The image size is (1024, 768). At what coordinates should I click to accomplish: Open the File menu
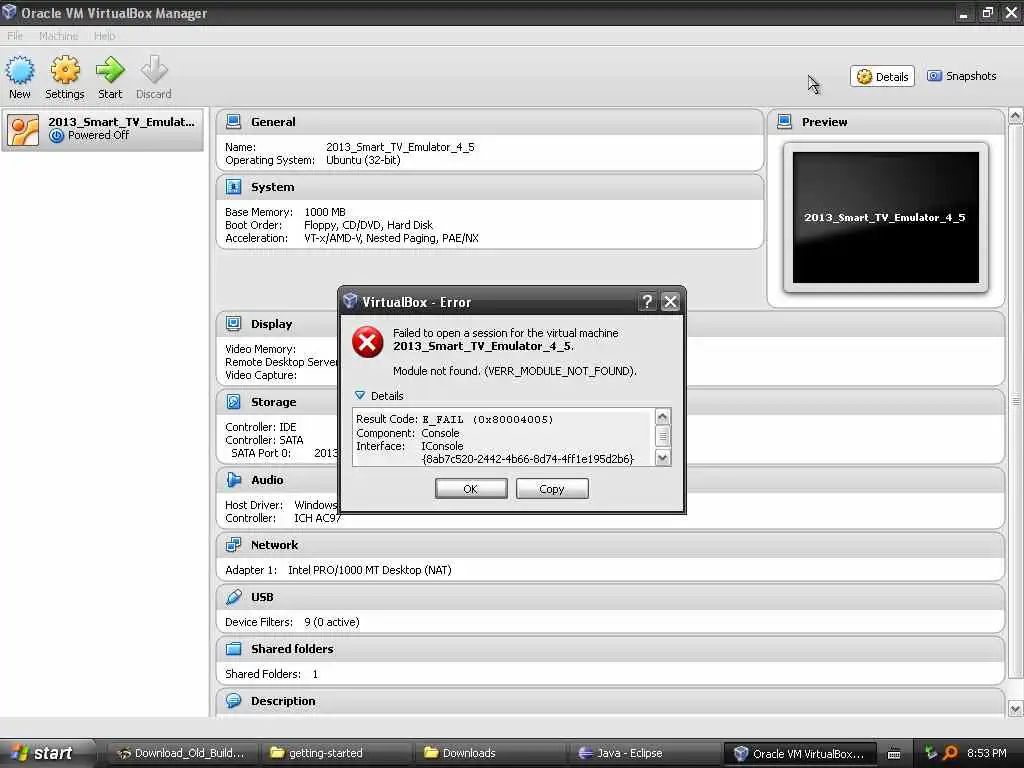point(15,36)
